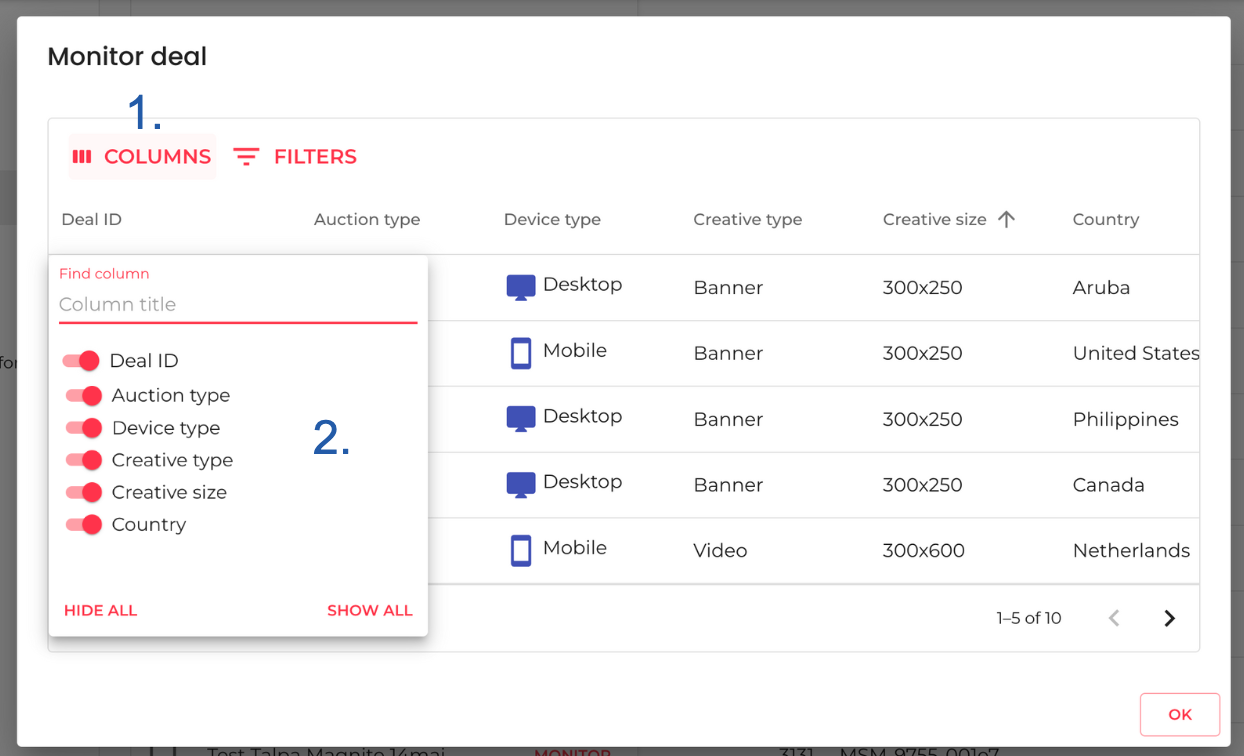Go to the next page of results
Viewport: 1244px width, 756px height.
[x=1169, y=618]
